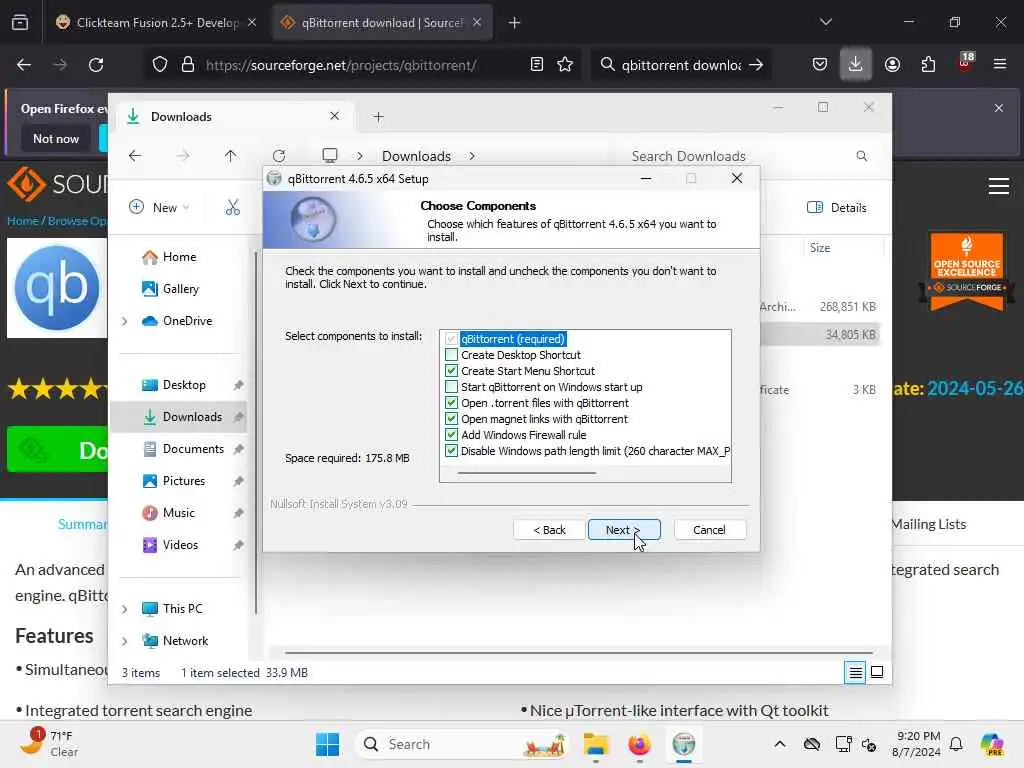Click the search arrow in Firefox search box
Screen dimensions: 1024x768
point(756,65)
